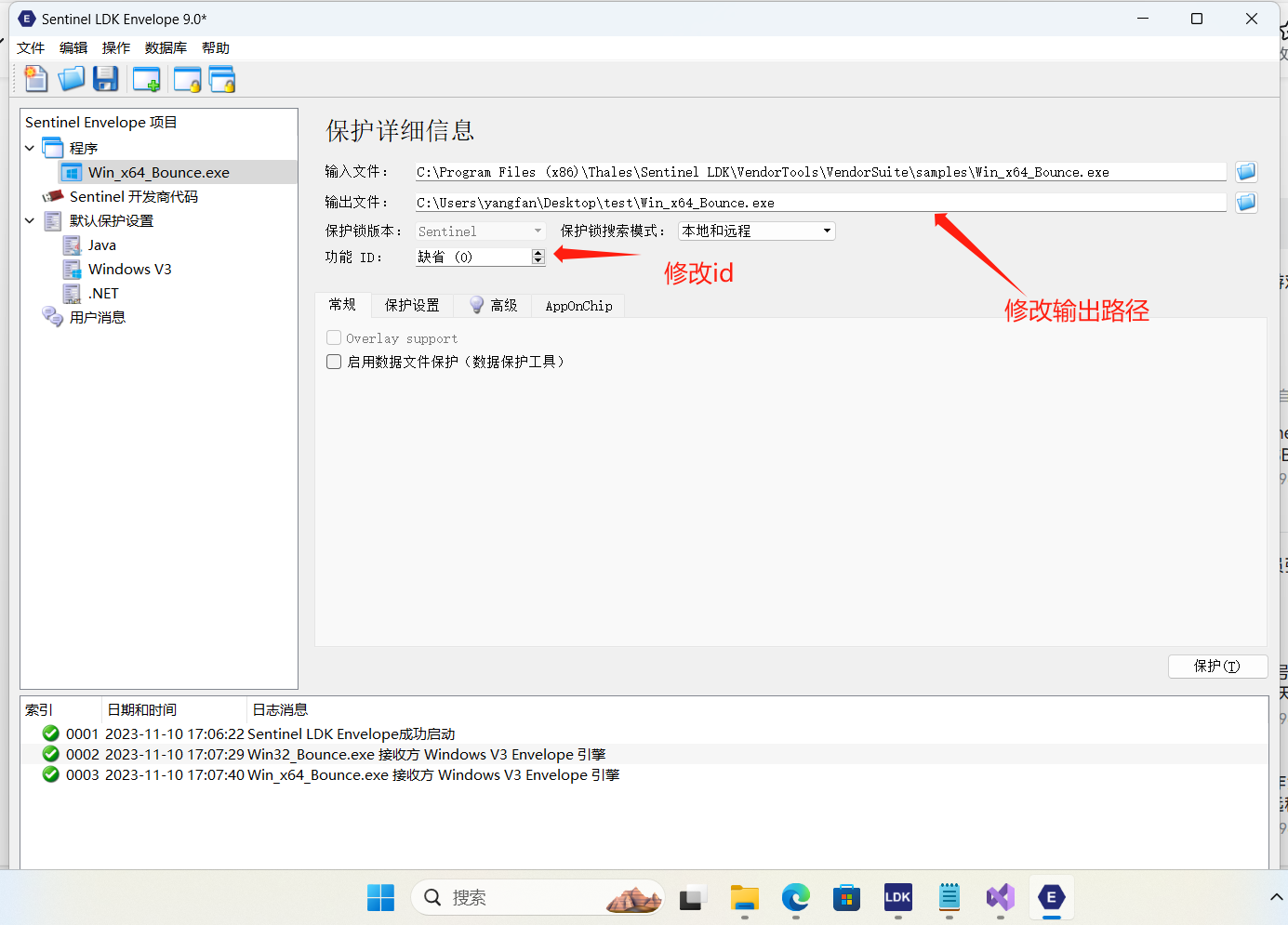Switch to Visual Studio on the taskbar
Viewport: 1288px width, 925px height.
[1001, 898]
